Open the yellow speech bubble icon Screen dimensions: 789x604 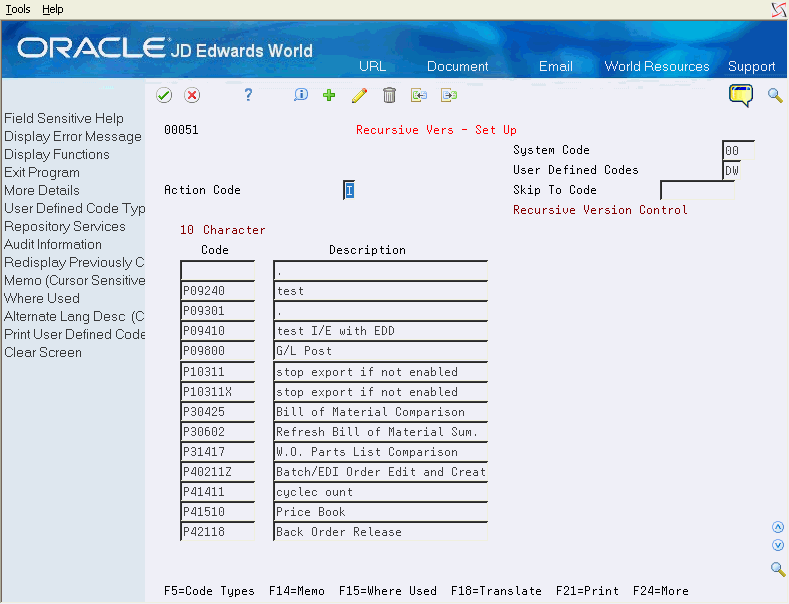pyautogui.click(x=741, y=95)
